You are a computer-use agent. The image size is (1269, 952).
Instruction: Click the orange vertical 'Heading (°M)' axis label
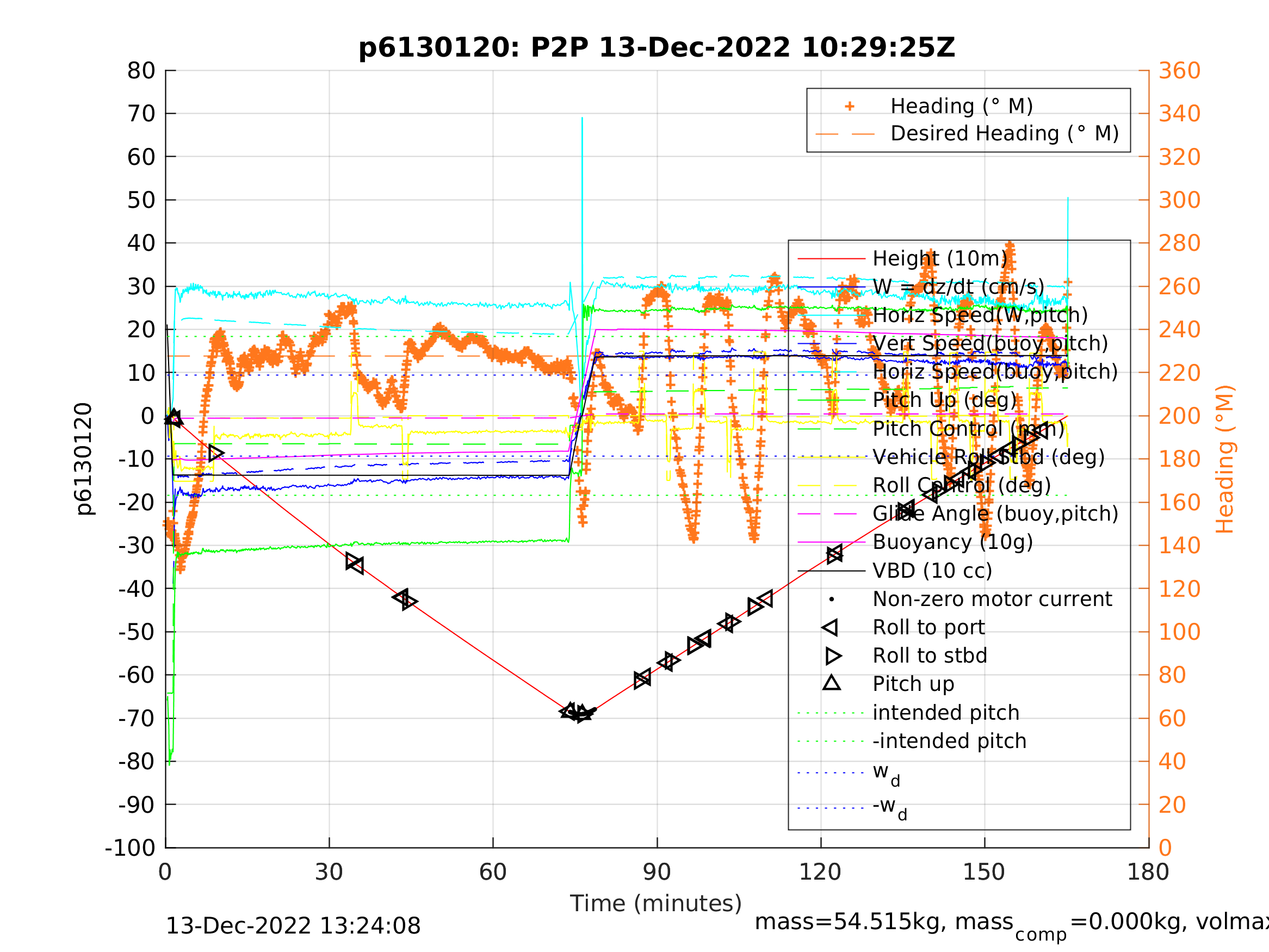1225,459
